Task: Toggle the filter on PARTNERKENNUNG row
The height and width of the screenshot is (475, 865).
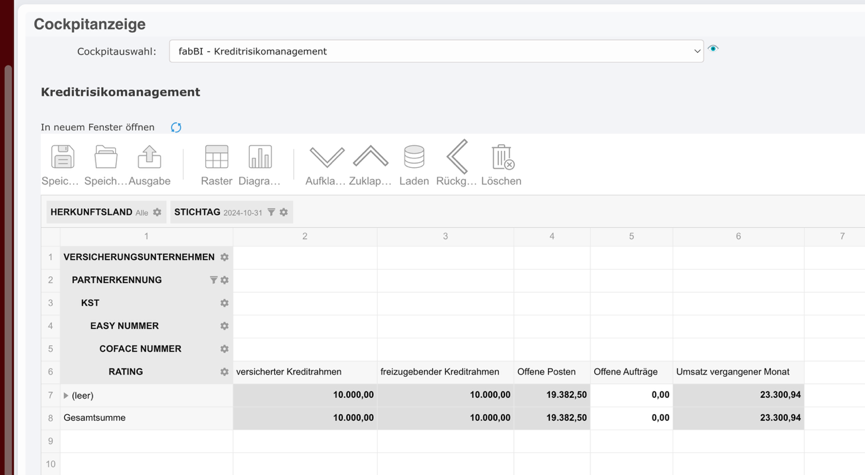Action: pos(213,280)
